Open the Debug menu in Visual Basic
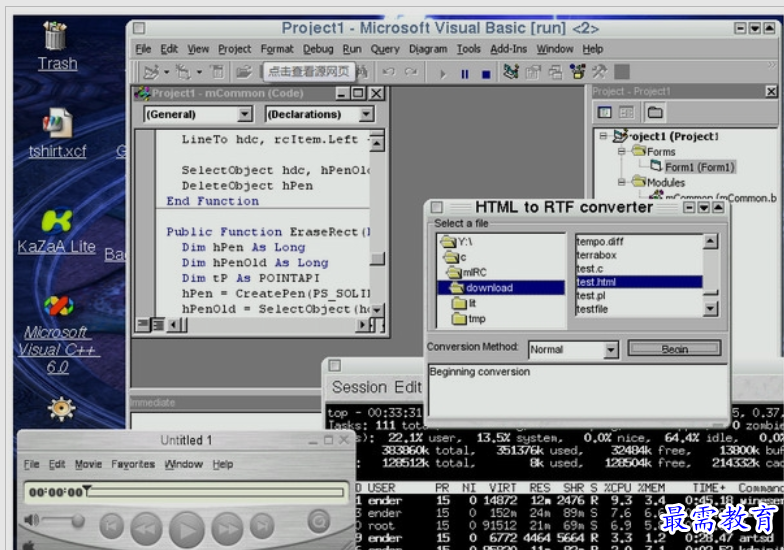The image size is (784, 550). 318,49
